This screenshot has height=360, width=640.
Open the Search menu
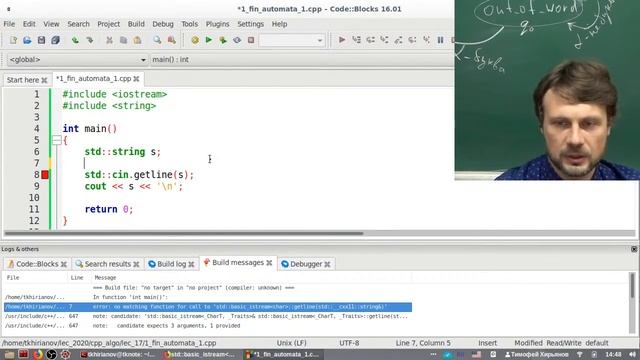coord(78,24)
